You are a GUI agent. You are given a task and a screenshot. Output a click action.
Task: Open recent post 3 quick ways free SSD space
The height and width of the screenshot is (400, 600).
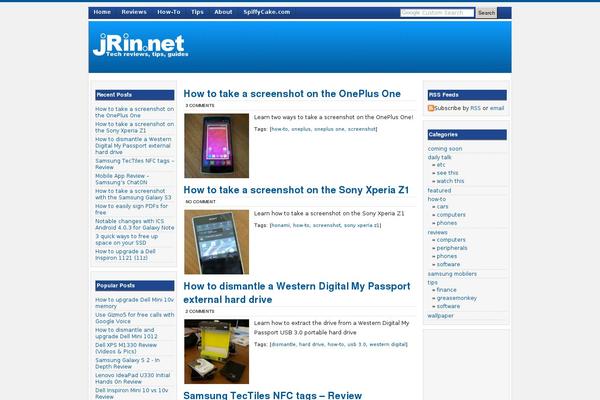[x=126, y=239]
